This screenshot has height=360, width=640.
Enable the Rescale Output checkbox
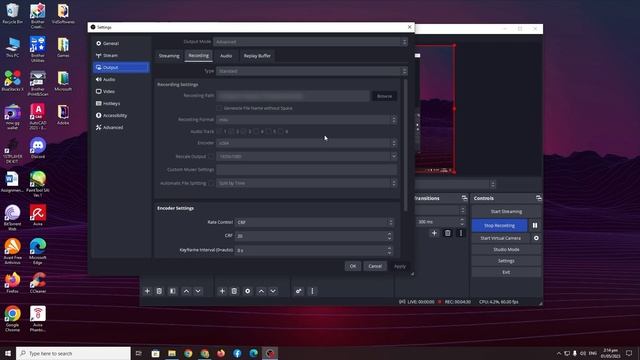[211, 156]
